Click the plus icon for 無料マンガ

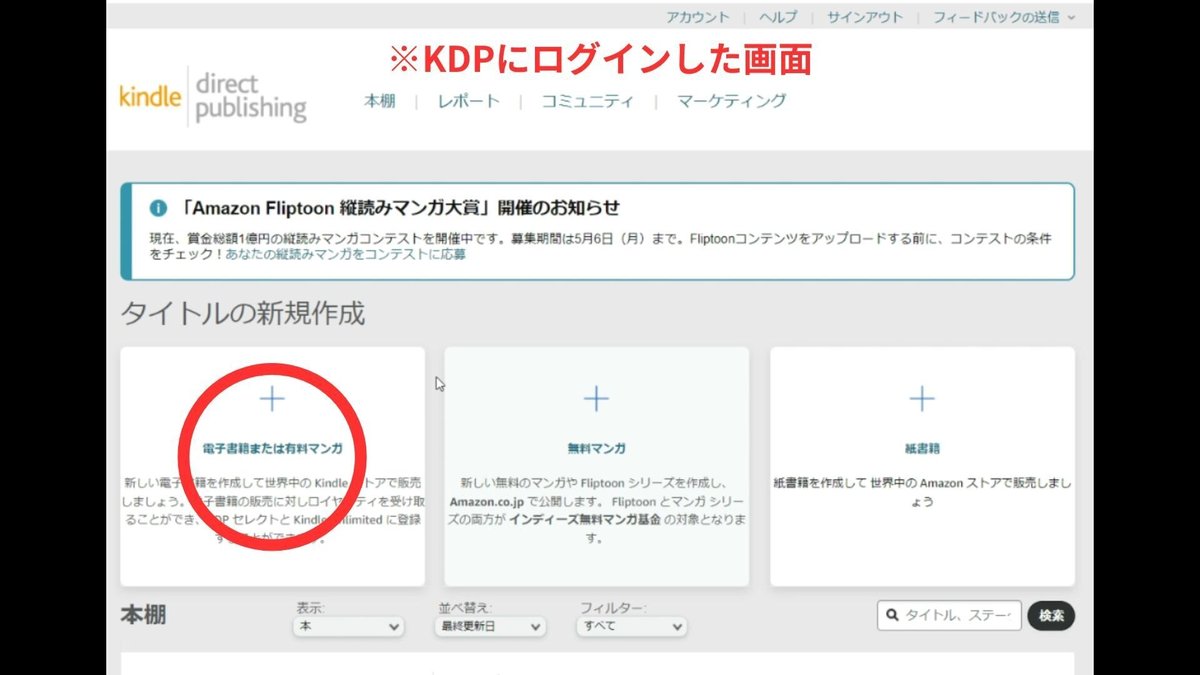(x=596, y=400)
